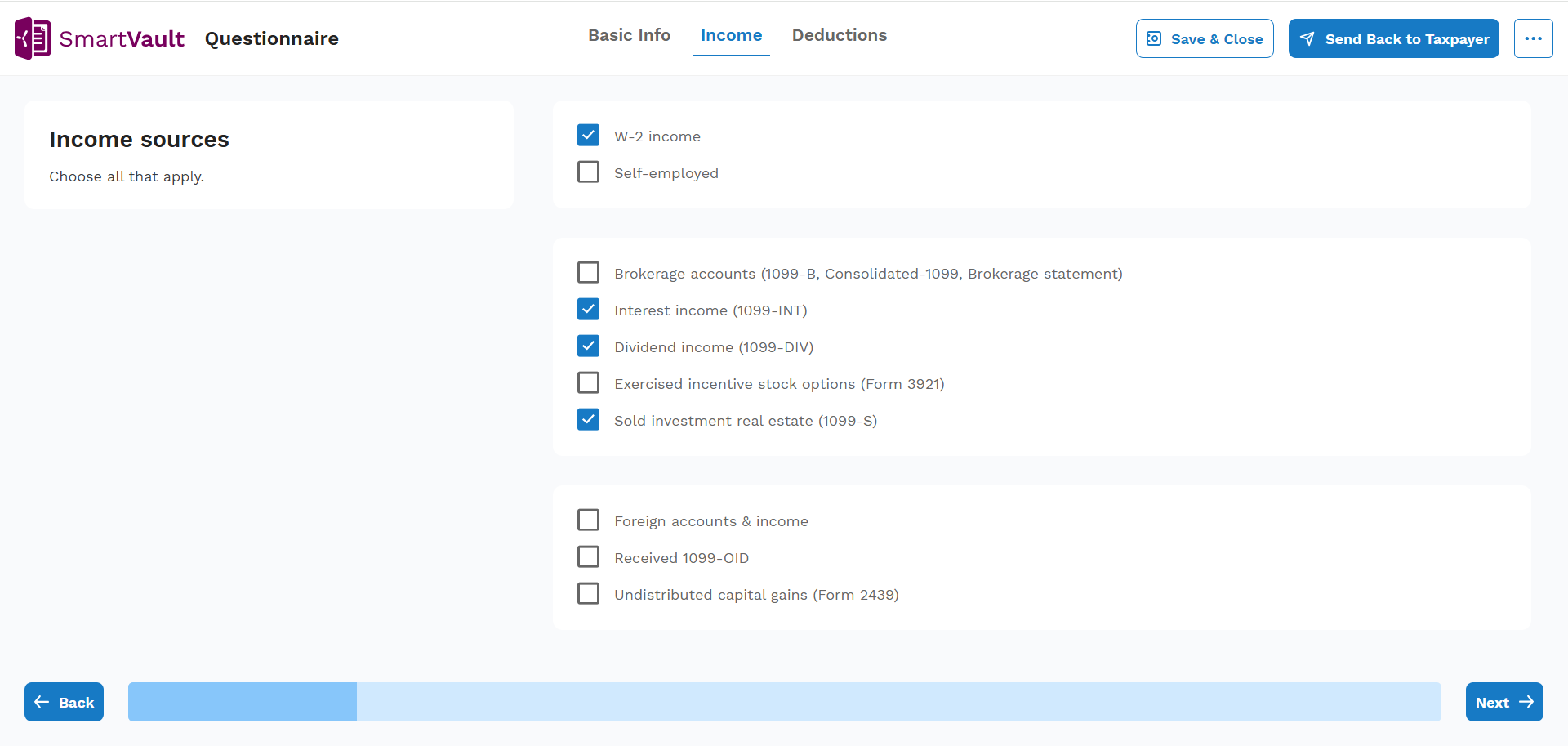The height and width of the screenshot is (746, 1568).
Task: Click the questionnaire progress bar
Action: pos(784,702)
